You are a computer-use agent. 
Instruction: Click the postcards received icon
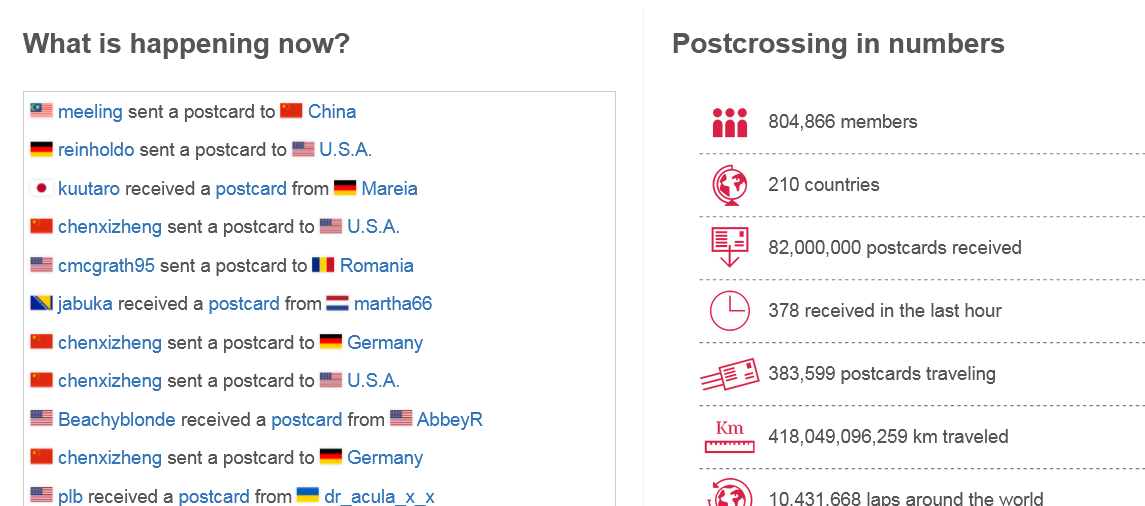pyautogui.click(x=729, y=247)
